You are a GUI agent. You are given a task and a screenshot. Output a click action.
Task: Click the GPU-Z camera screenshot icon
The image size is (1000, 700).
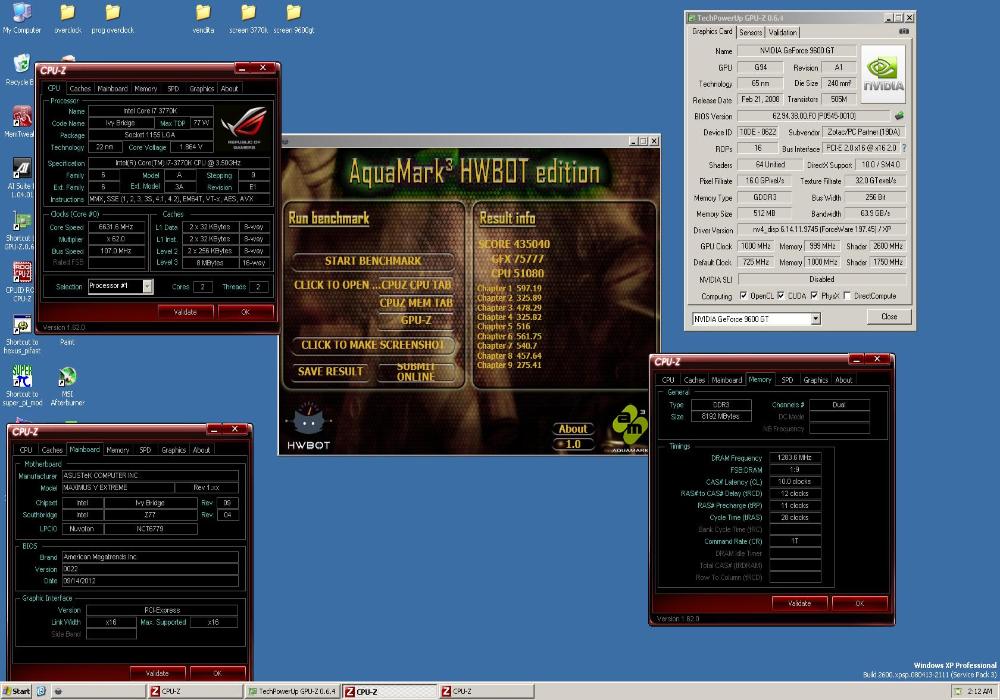pos(904,31)
